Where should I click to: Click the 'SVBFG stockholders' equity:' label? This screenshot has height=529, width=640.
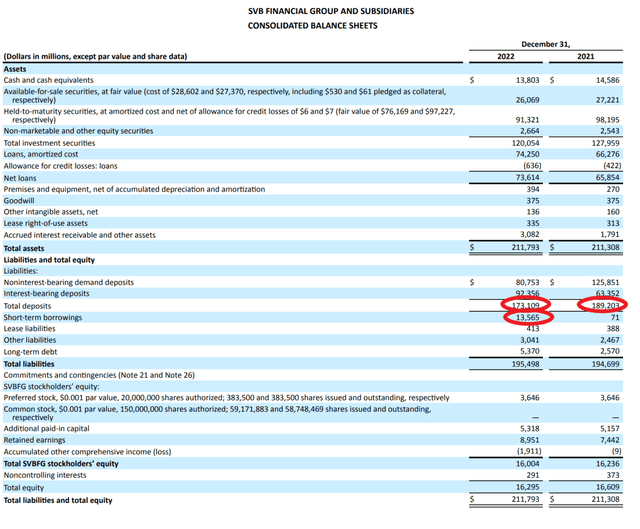(51, 387)
